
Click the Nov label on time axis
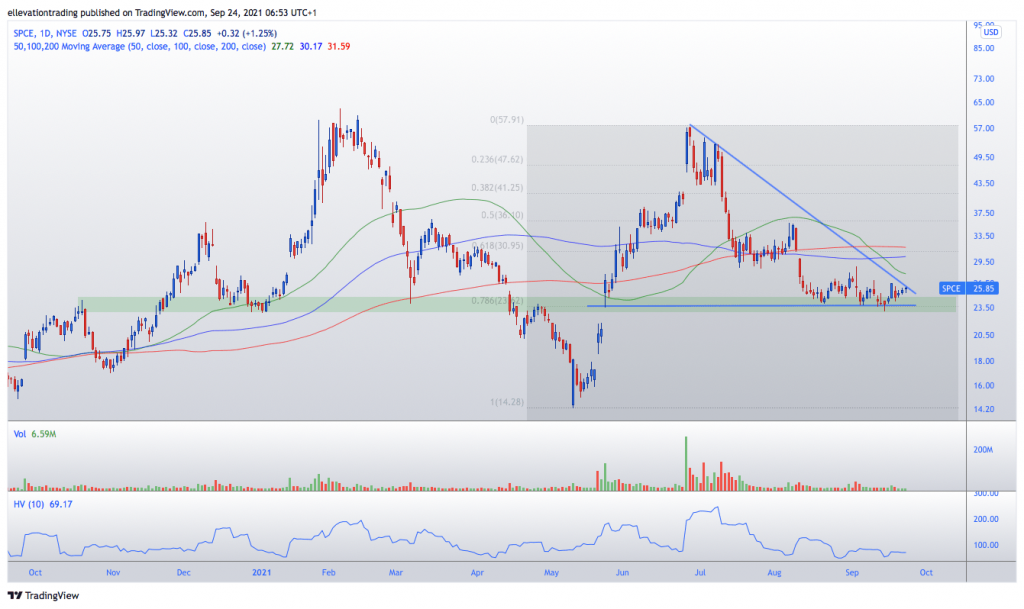[x=113, y=572]
